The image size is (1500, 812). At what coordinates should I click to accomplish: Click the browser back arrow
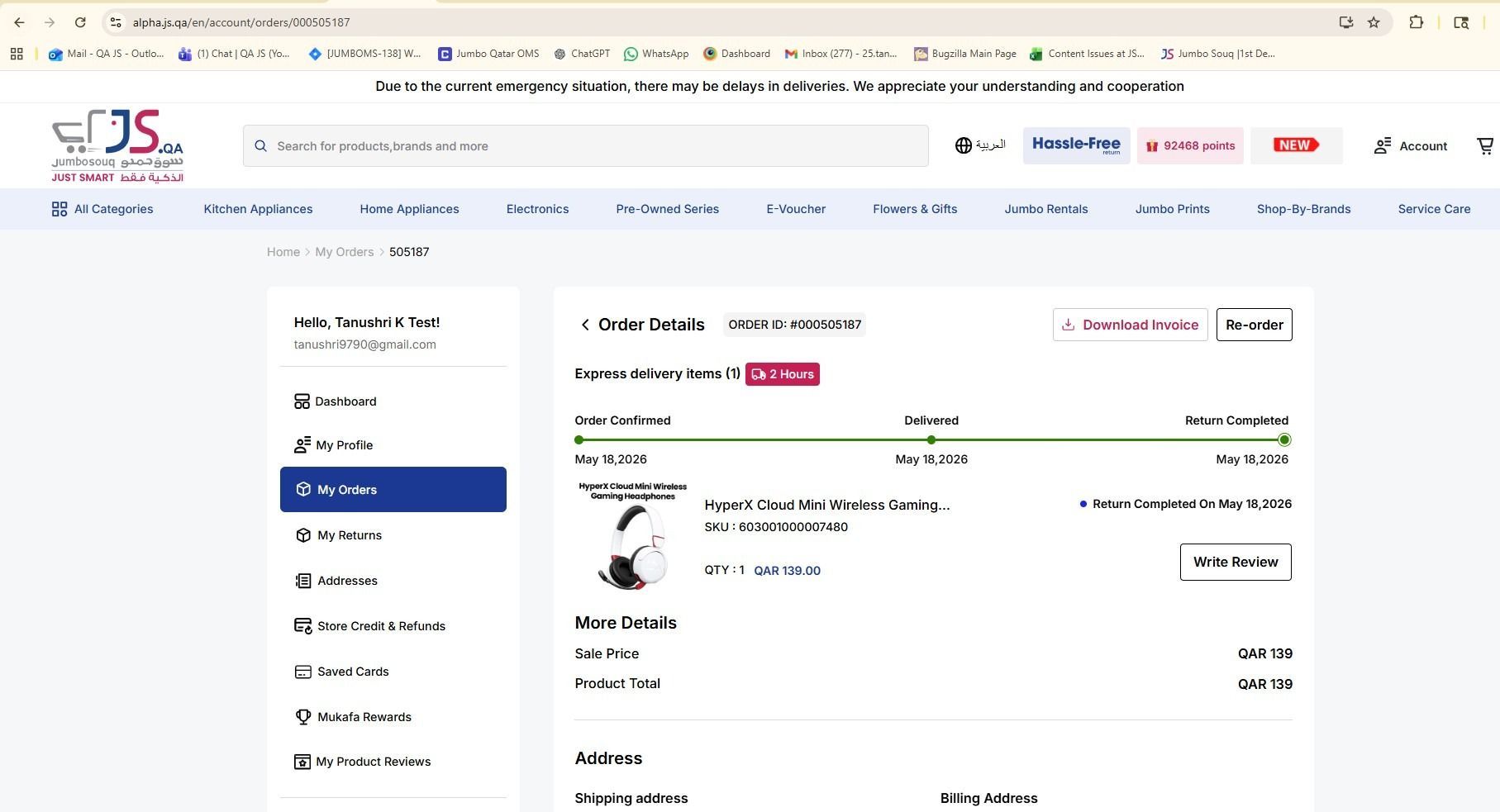click(19, 22)
